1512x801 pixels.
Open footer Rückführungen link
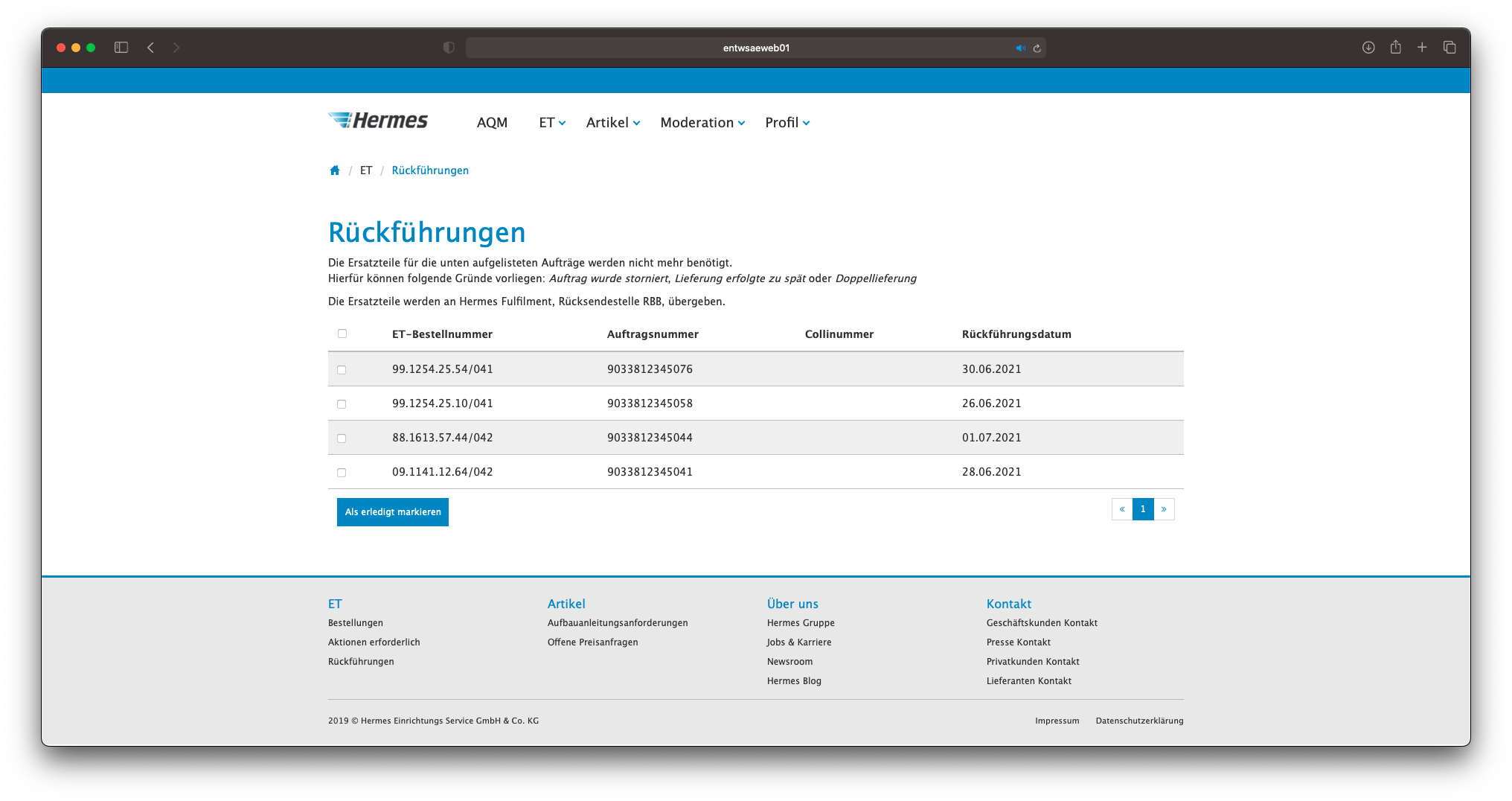361,662
